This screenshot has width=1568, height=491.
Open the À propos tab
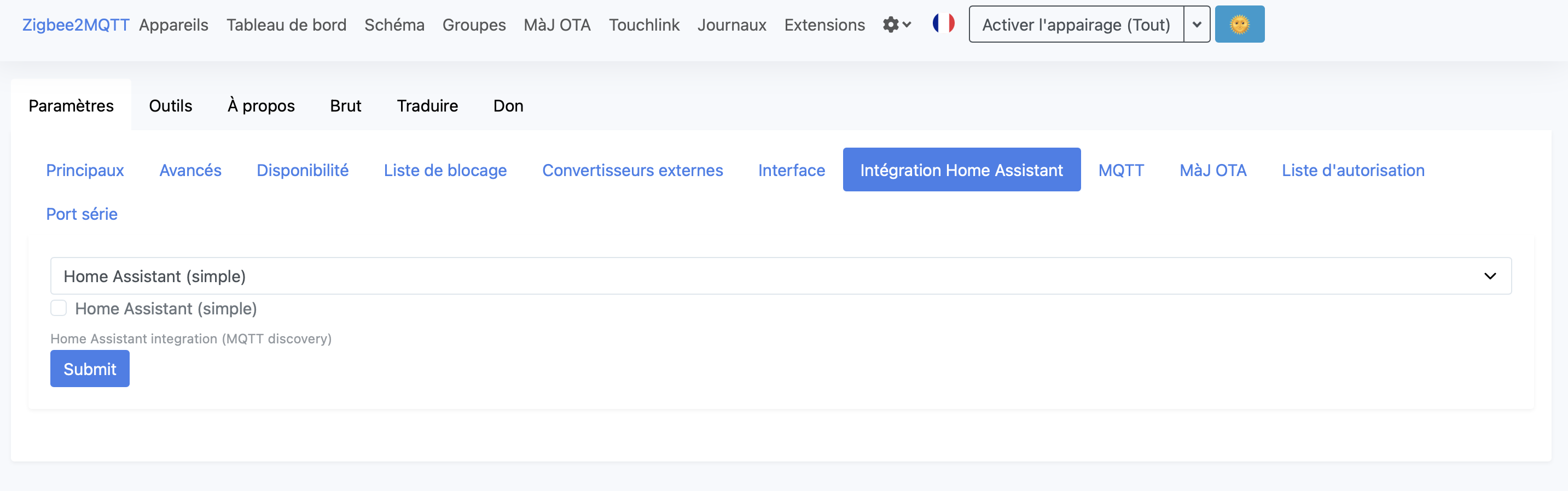pyautogui.click(x=261, y=106)
